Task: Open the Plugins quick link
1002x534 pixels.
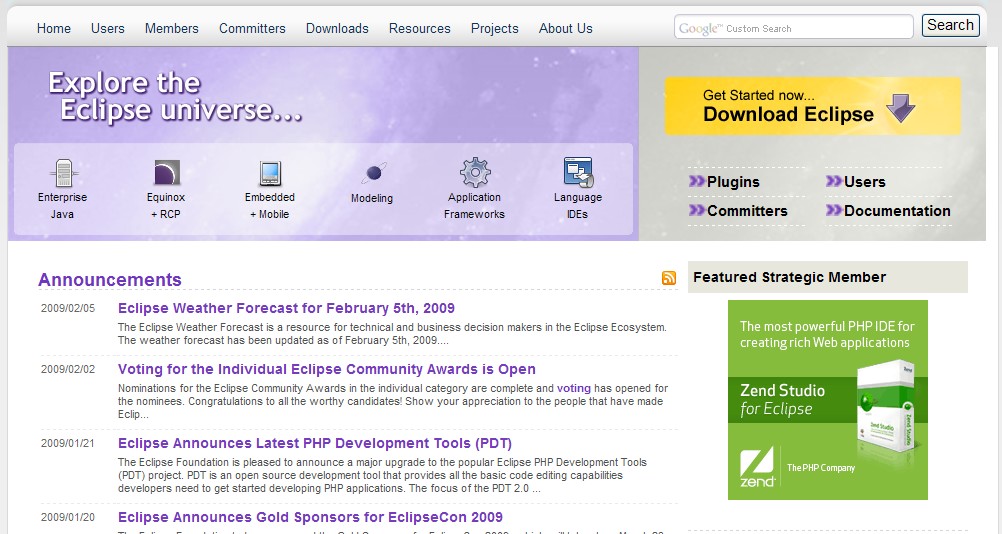Action: [x=733, y=182]
